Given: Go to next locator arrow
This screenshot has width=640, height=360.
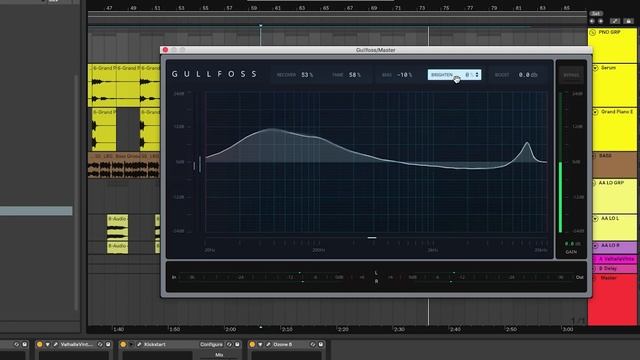Looking at the screenshot, I should coord(600,21).
